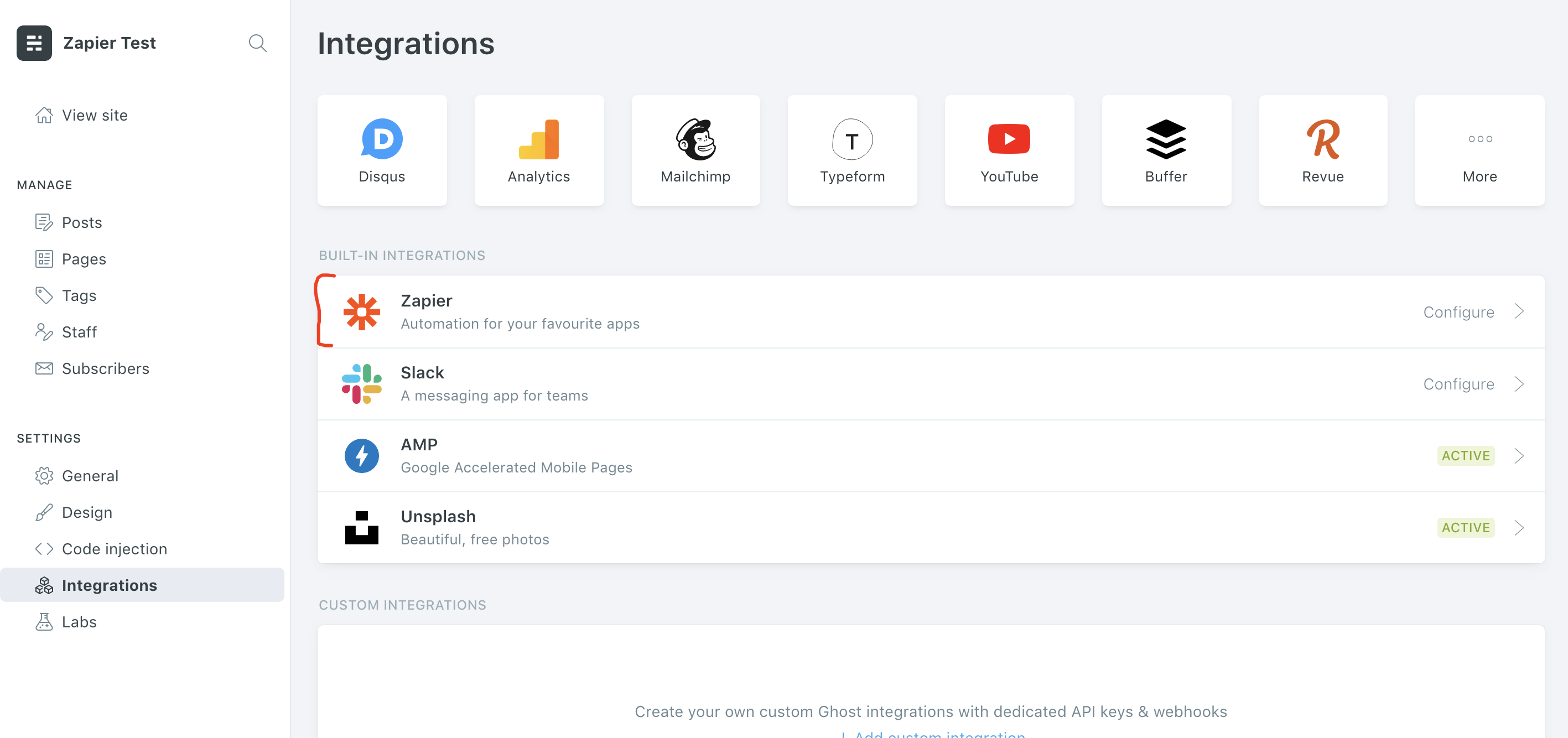
Task: Click the AMP lightning bolt icon
Action: (x=361, y=455)
